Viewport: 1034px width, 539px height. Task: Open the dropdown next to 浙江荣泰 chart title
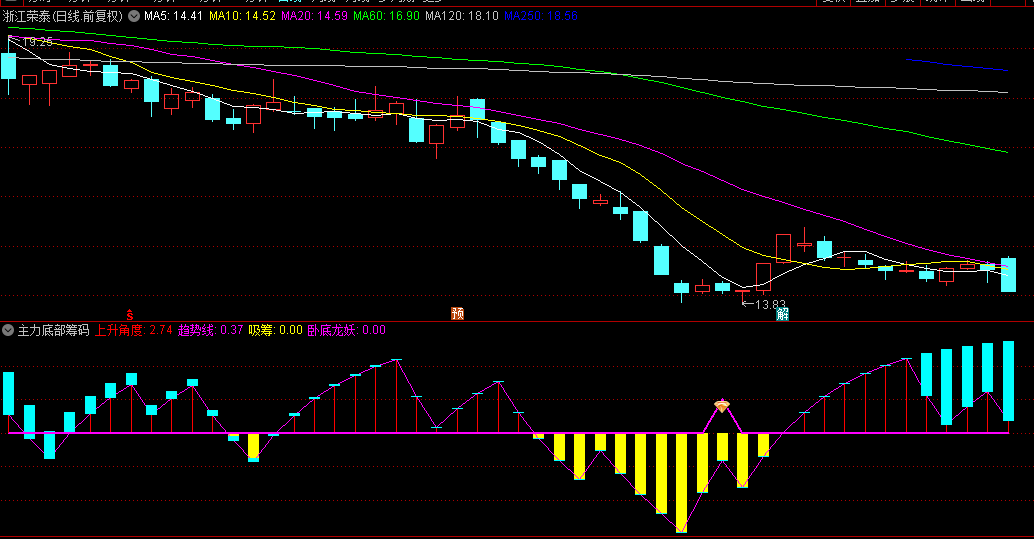[134, 16]
